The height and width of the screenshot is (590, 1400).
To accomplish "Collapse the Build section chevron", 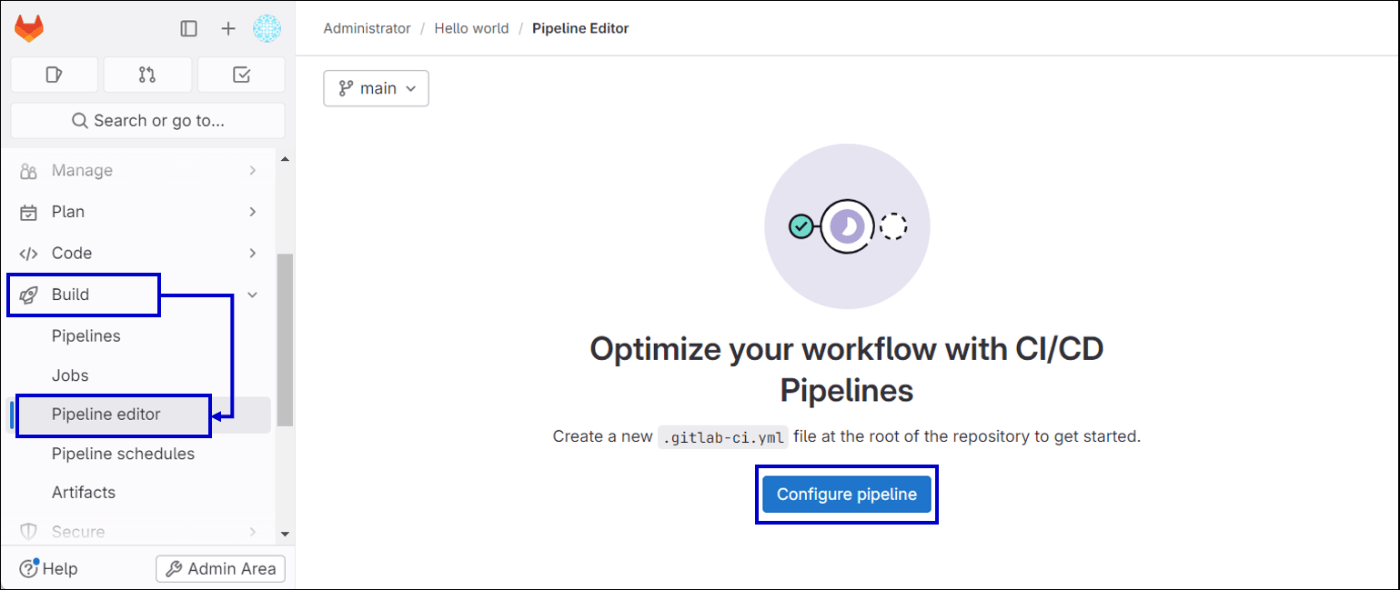I will click(253, 295).
